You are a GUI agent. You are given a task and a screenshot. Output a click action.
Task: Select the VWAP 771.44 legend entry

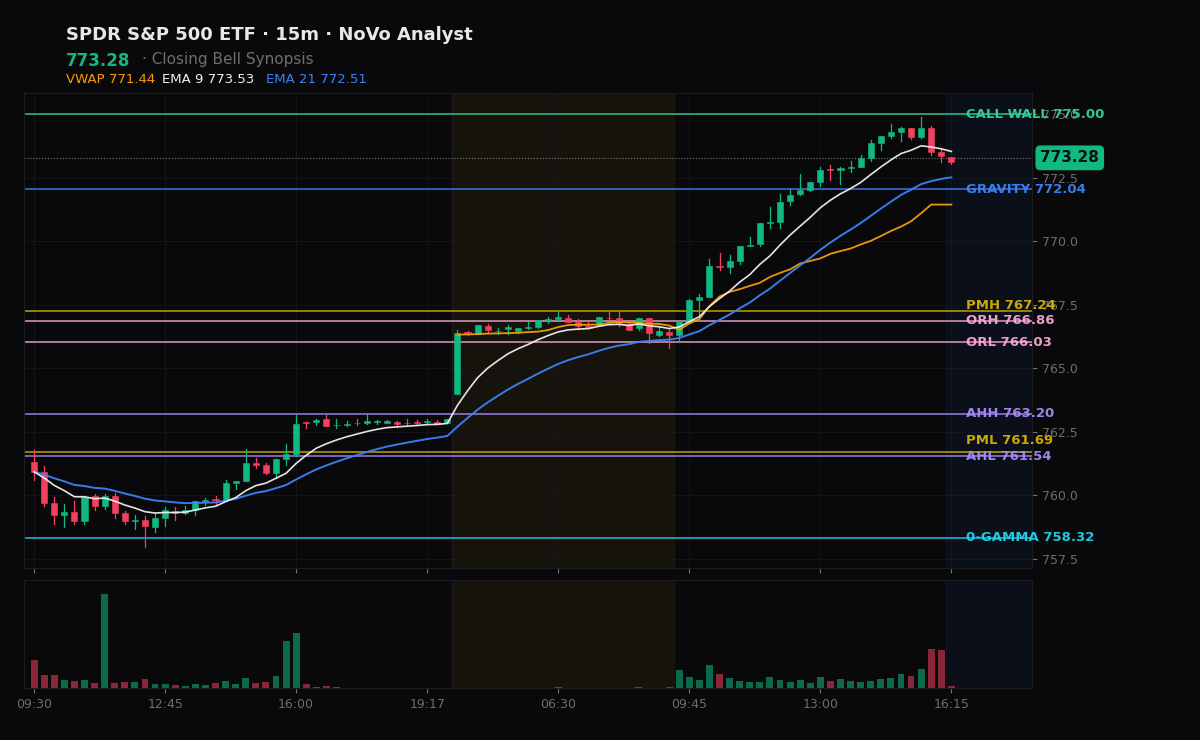110,80
